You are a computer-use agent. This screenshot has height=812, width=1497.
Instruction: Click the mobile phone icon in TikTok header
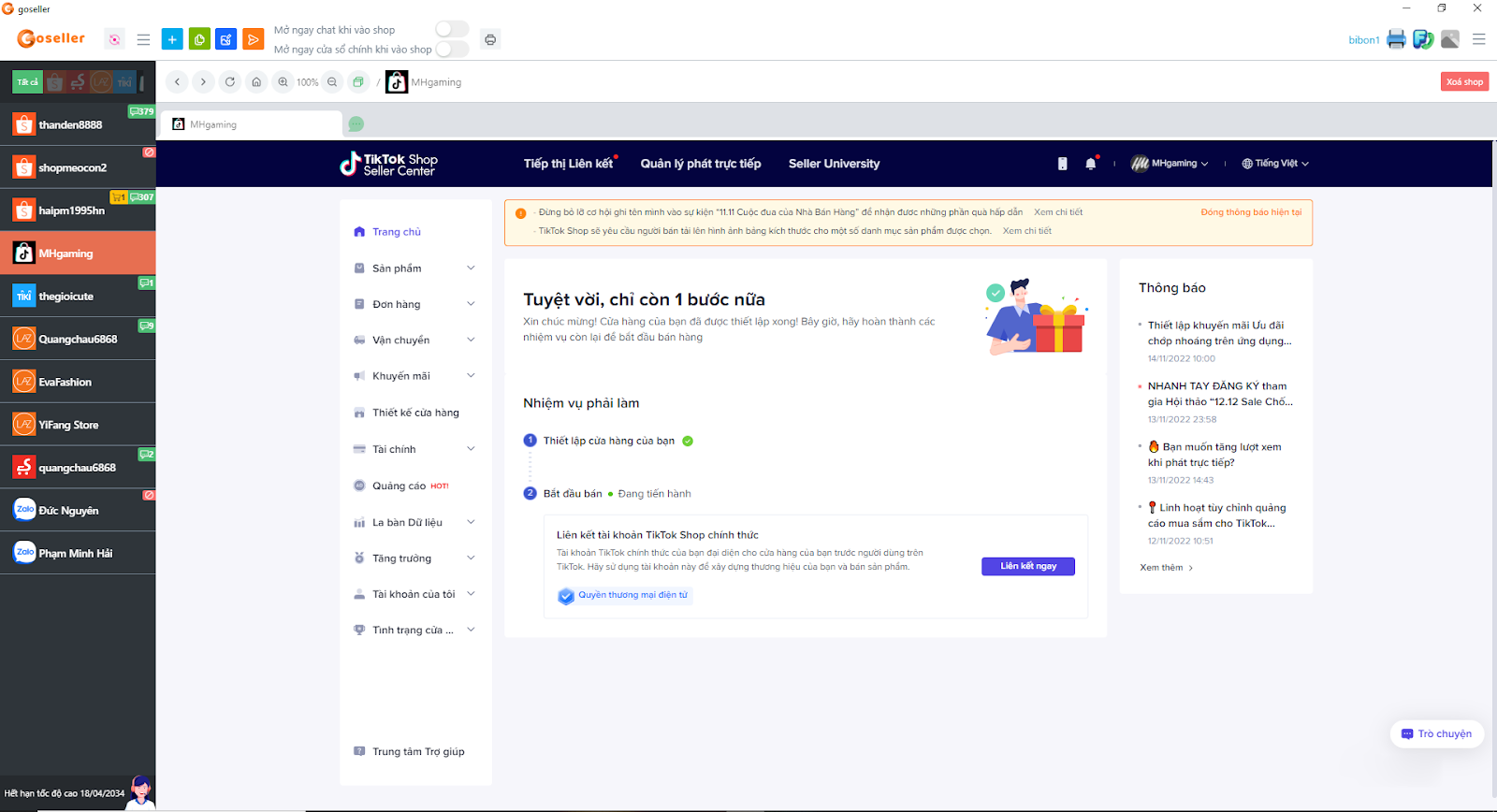[x=1062, y=164]
